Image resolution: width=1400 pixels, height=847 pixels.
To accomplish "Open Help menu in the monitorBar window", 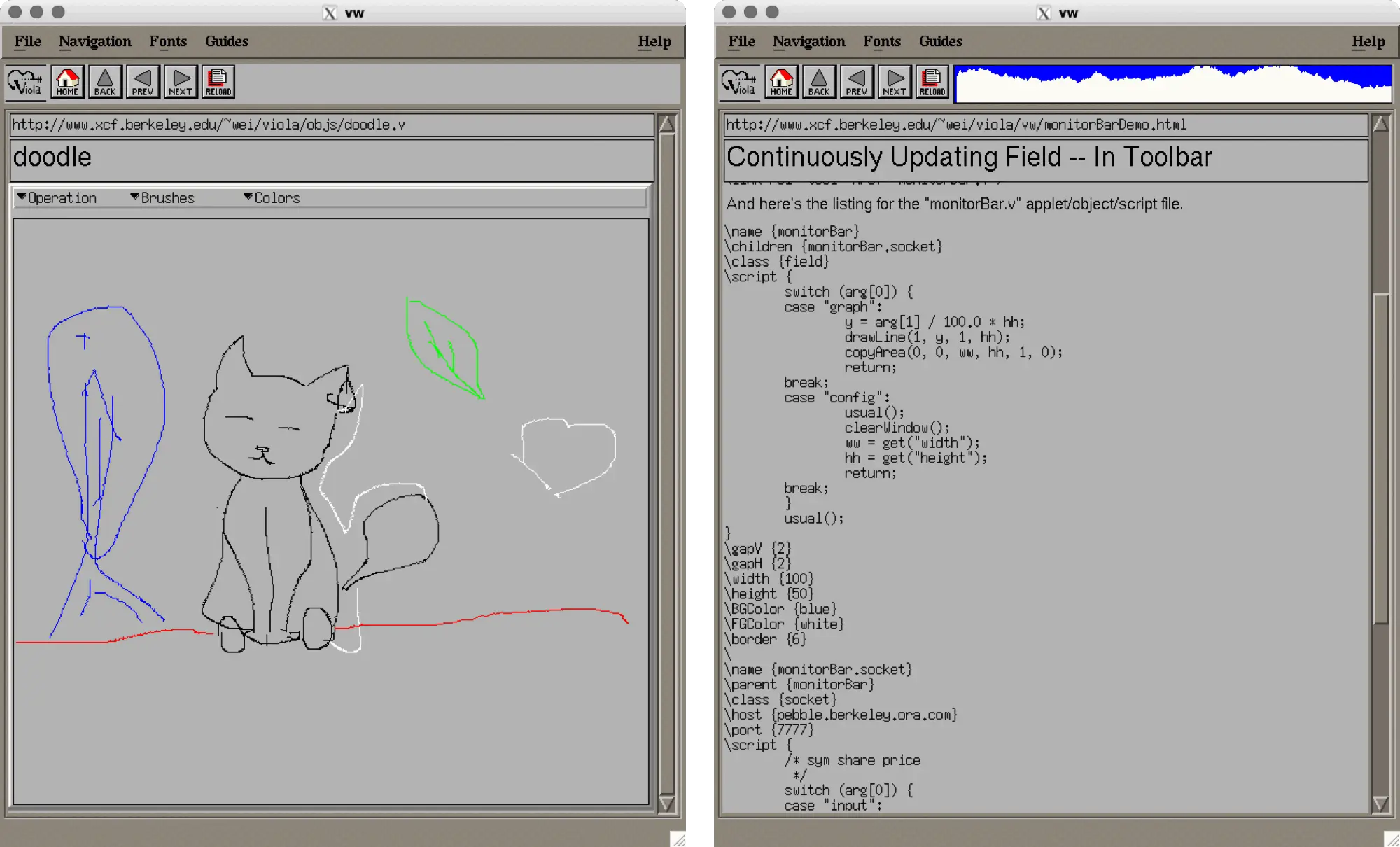I will pyautogui.click(x=1368, y=41).
